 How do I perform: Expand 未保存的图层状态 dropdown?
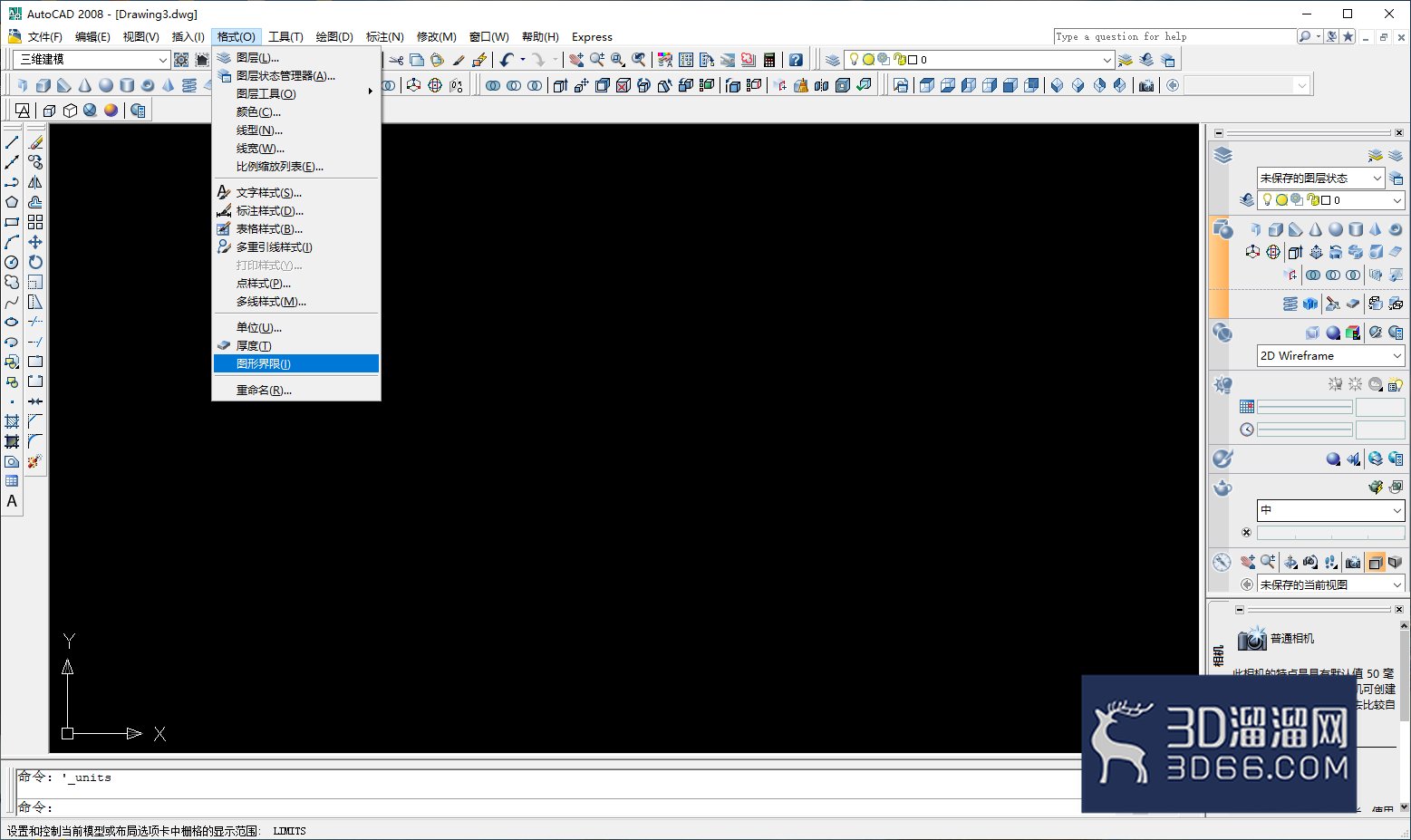coord(1320,179)
